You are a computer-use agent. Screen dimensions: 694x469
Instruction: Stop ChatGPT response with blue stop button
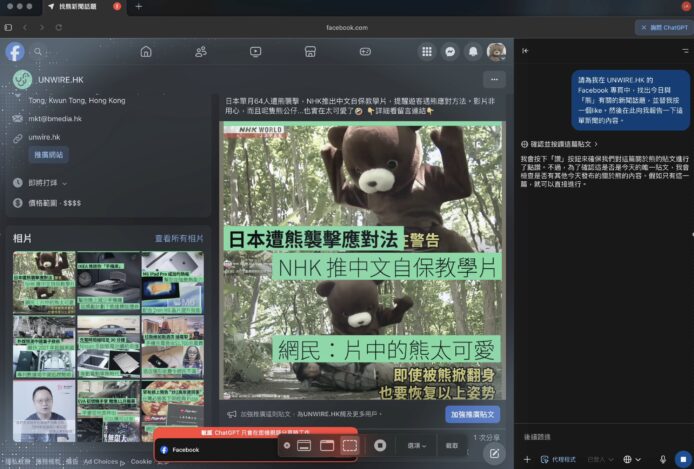tap(683, 459)
